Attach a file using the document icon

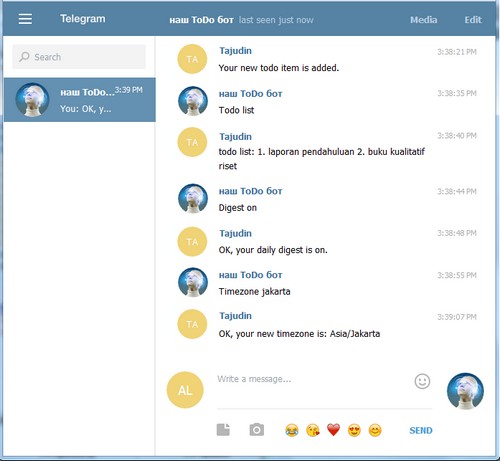[223, 430]
